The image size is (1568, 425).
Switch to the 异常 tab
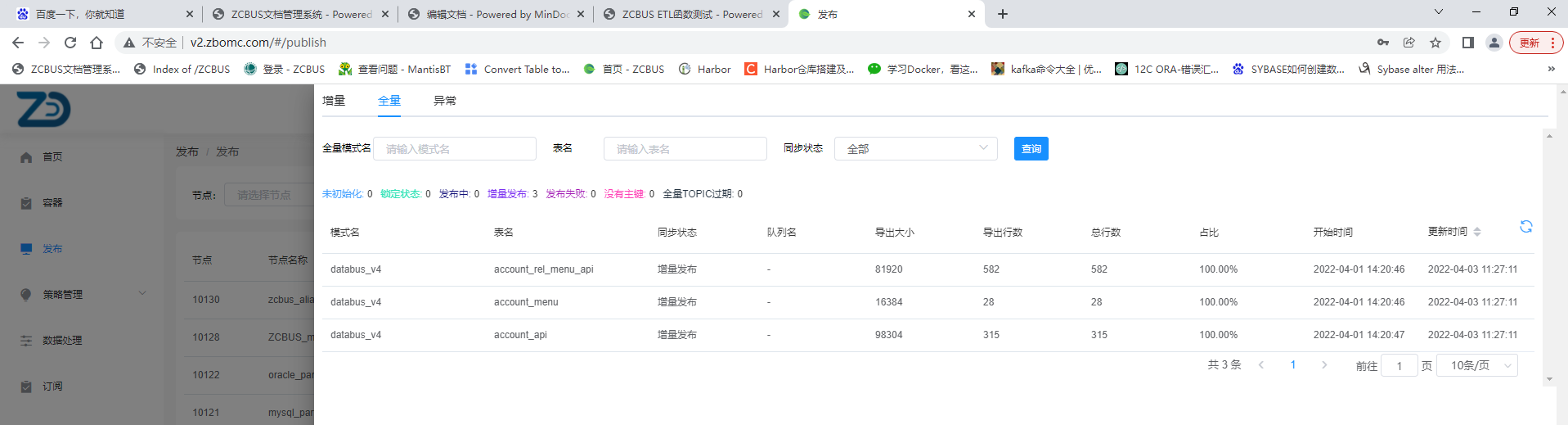(x=445, y=101)
